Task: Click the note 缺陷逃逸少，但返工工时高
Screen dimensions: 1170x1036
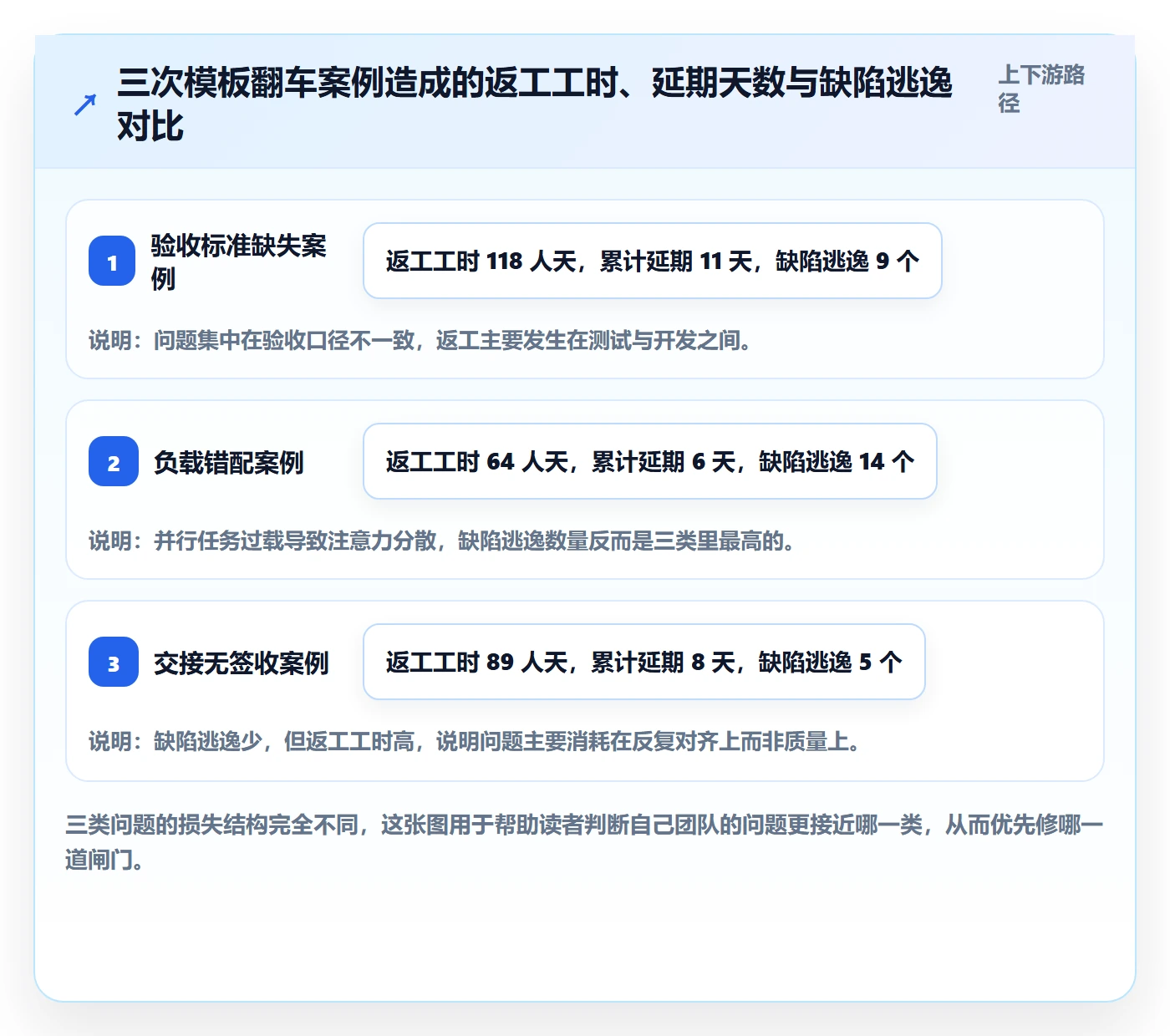Action: [475, 741]
